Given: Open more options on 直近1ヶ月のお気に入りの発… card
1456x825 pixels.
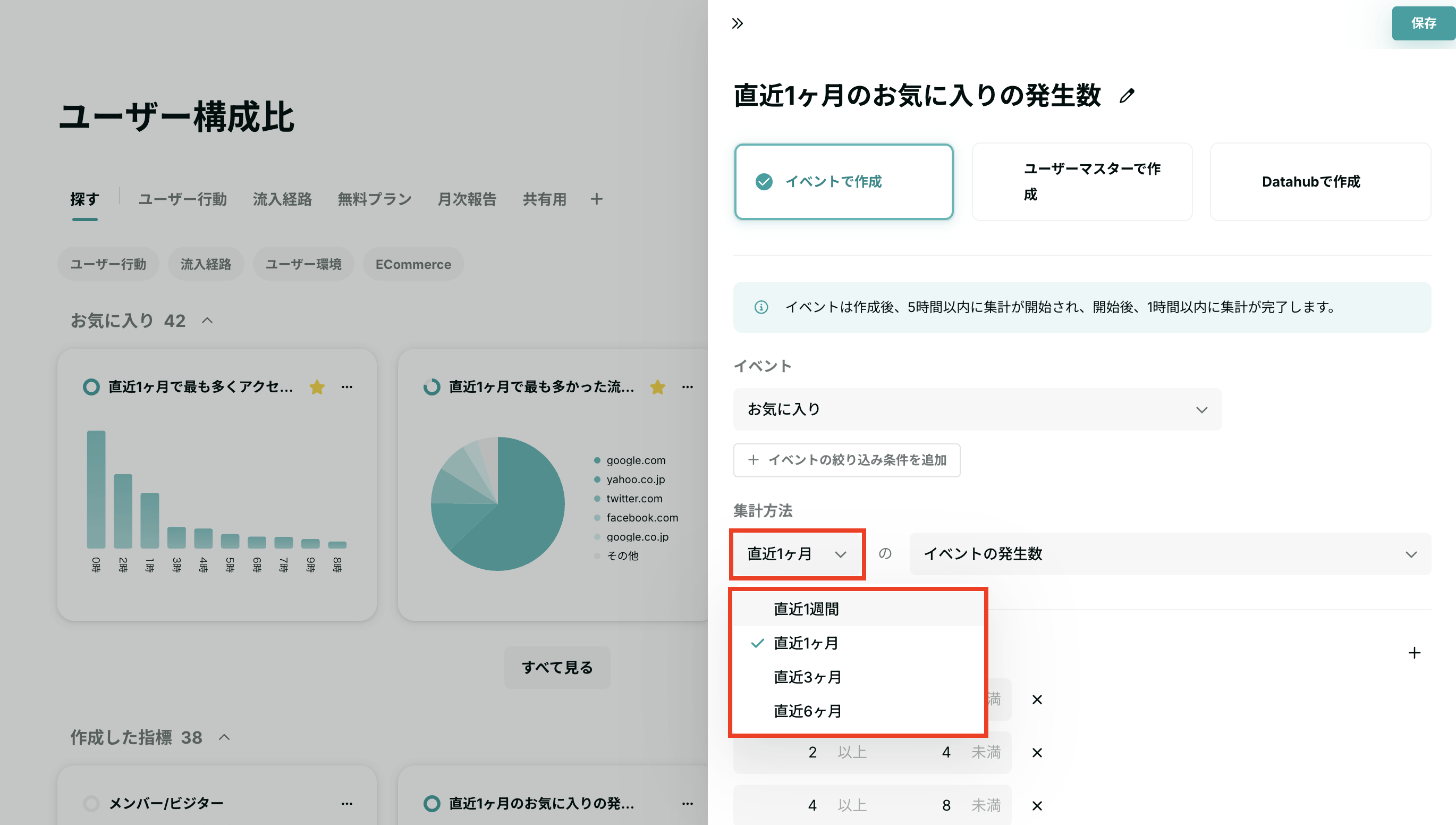Looking at the screenshot, I should click(688, 803).
